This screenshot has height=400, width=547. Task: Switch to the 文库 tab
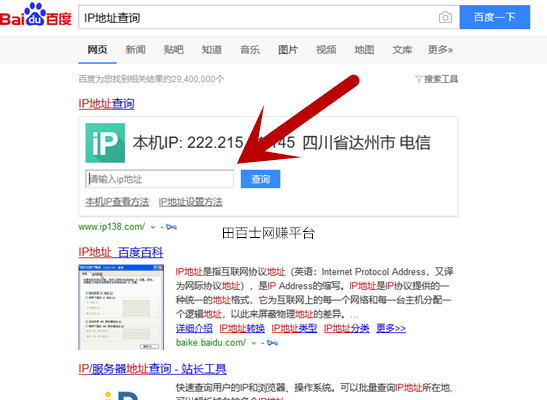(402, 50)
